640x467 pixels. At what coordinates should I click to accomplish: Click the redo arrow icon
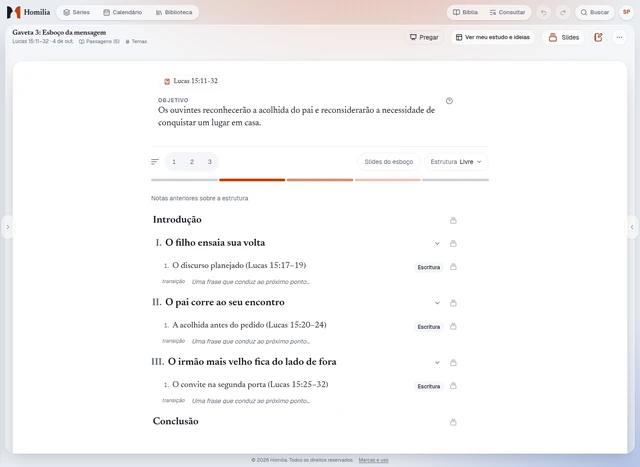563,12
